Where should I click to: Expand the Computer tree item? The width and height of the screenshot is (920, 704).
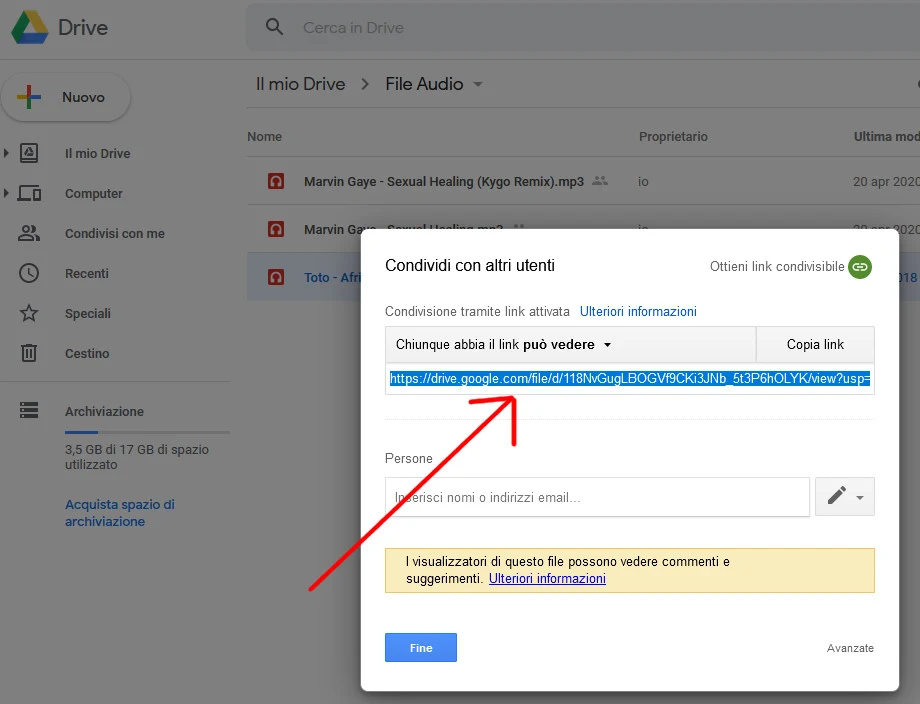(7, 193)
